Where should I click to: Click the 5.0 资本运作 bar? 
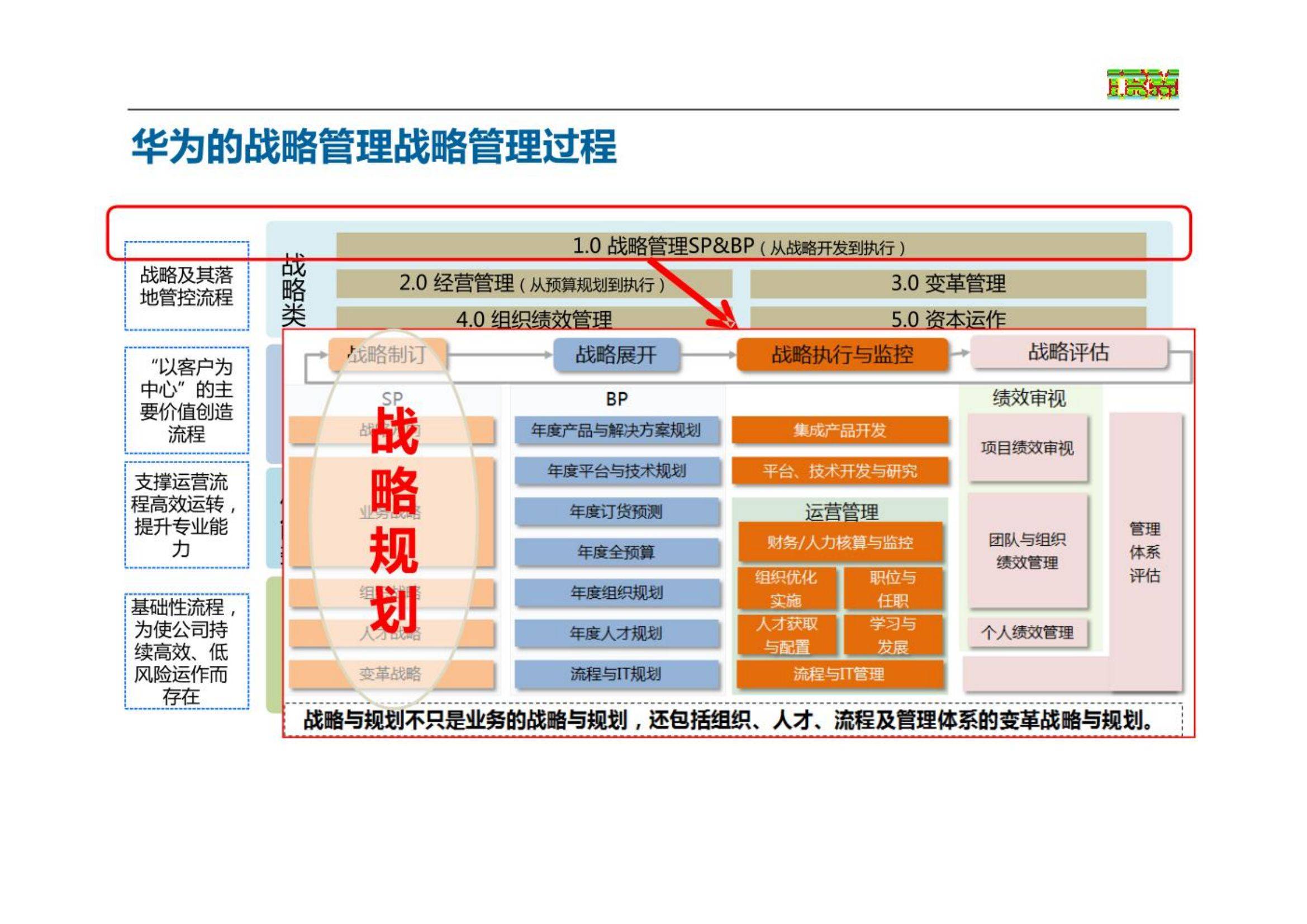tap(948, 317)
